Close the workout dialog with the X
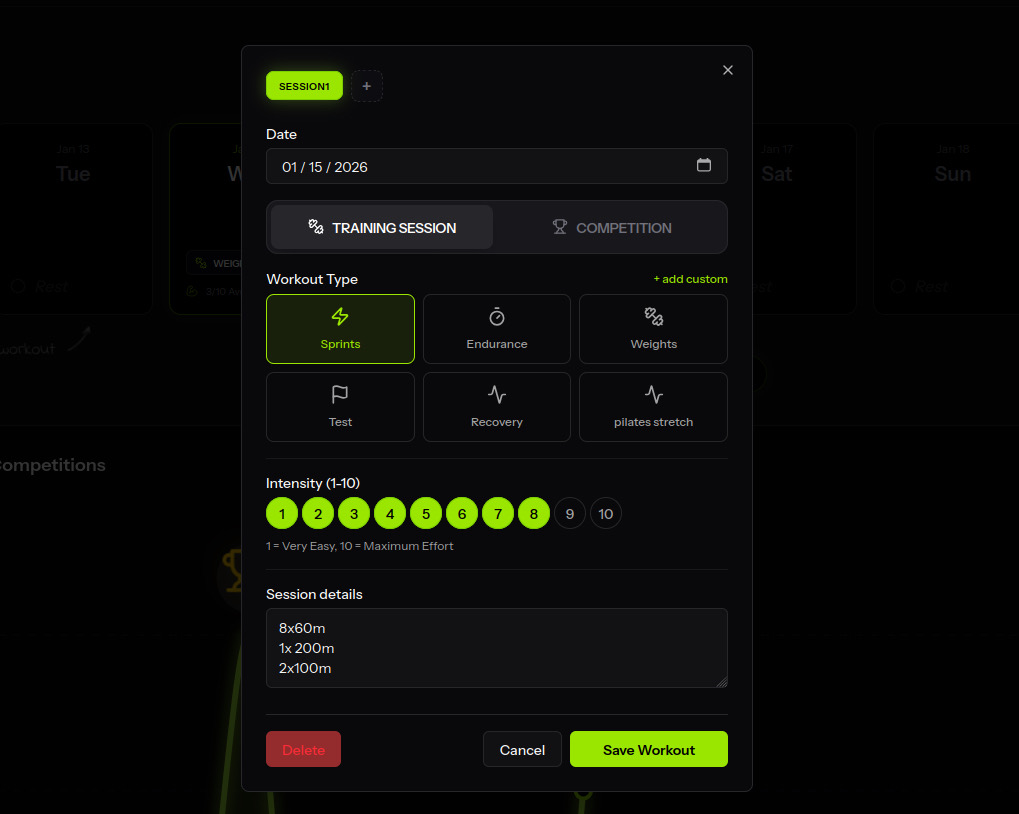The image size is (1019, 814). [x=728, y=70]
